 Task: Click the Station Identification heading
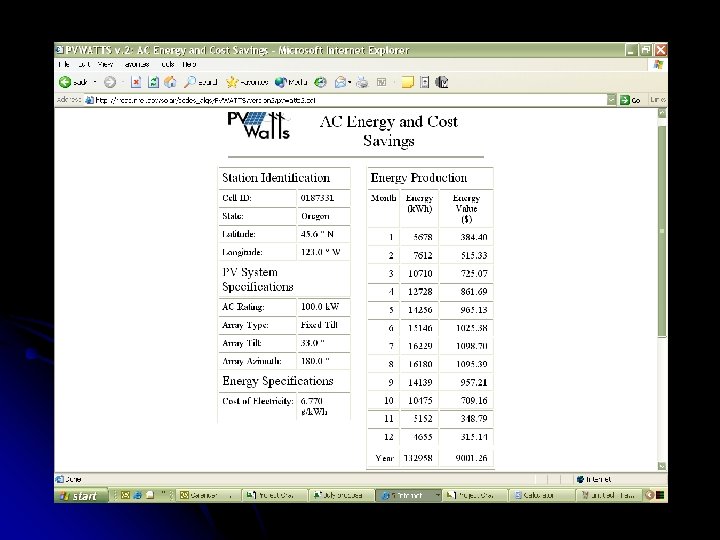click(276, 178)
